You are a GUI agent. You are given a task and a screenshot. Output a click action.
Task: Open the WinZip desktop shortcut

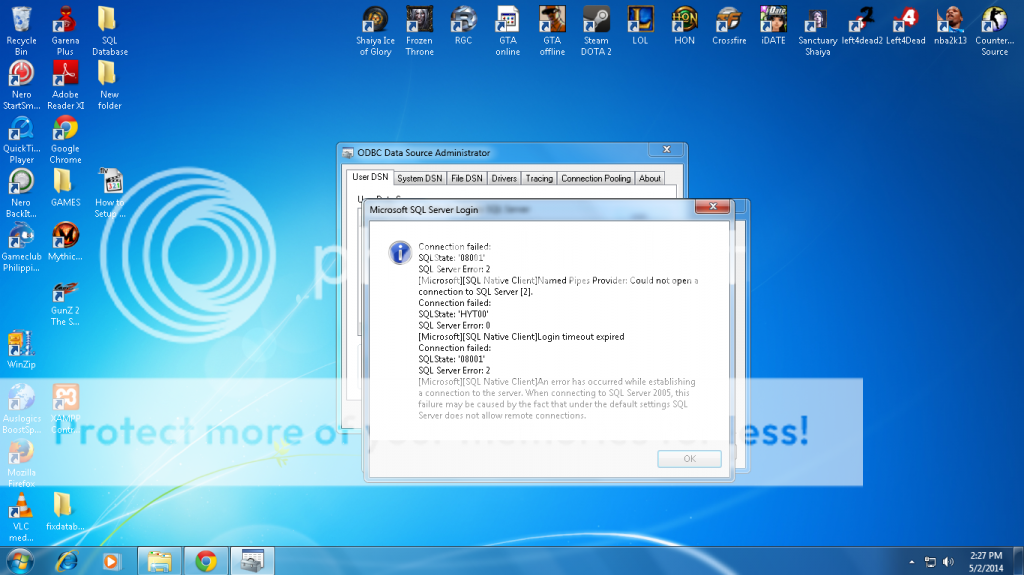pos(21,345)
